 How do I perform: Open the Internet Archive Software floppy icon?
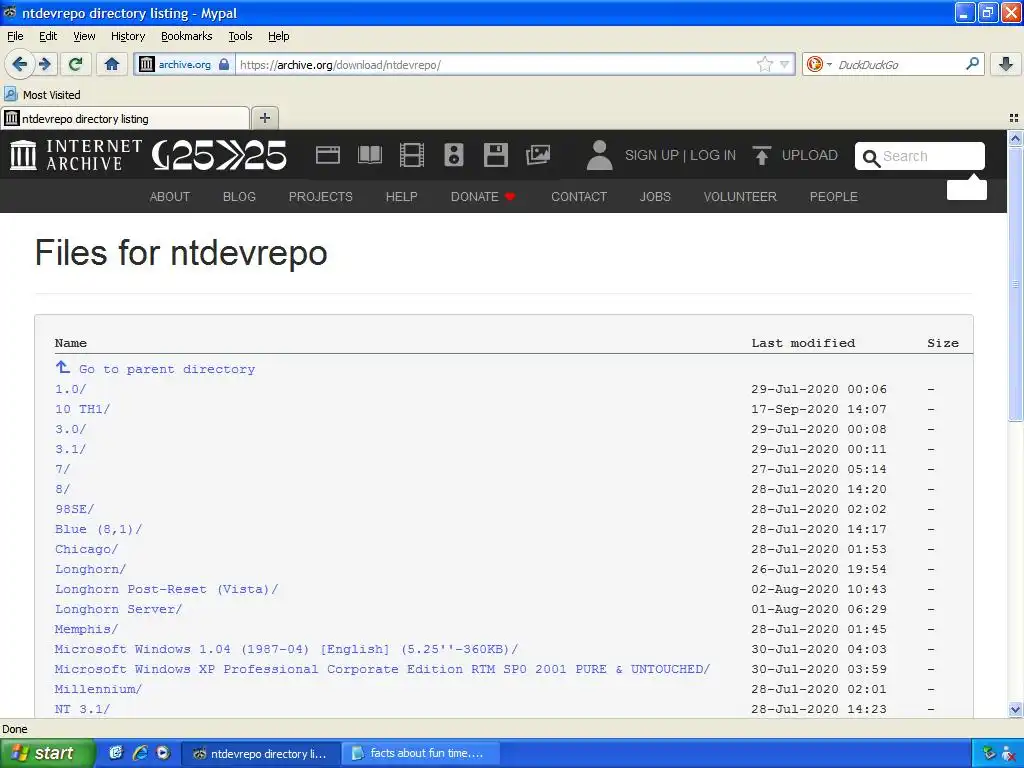pyautogui.click(x=496, y=155)
